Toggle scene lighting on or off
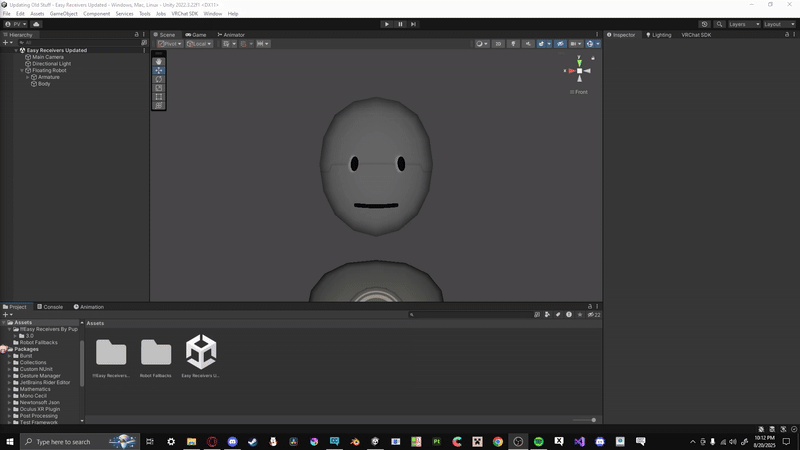 click(514, 44)
